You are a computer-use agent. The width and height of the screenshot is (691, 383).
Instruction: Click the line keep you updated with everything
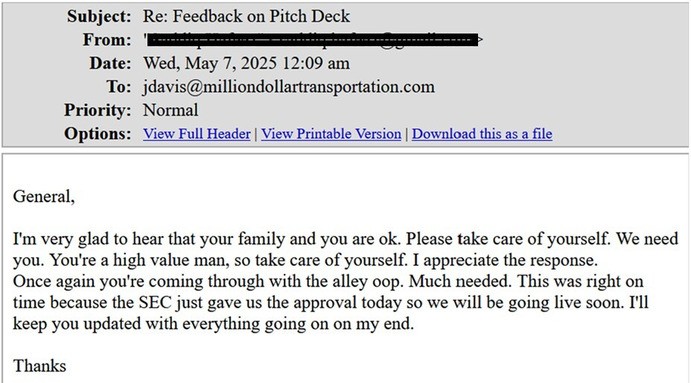point(213,324)
